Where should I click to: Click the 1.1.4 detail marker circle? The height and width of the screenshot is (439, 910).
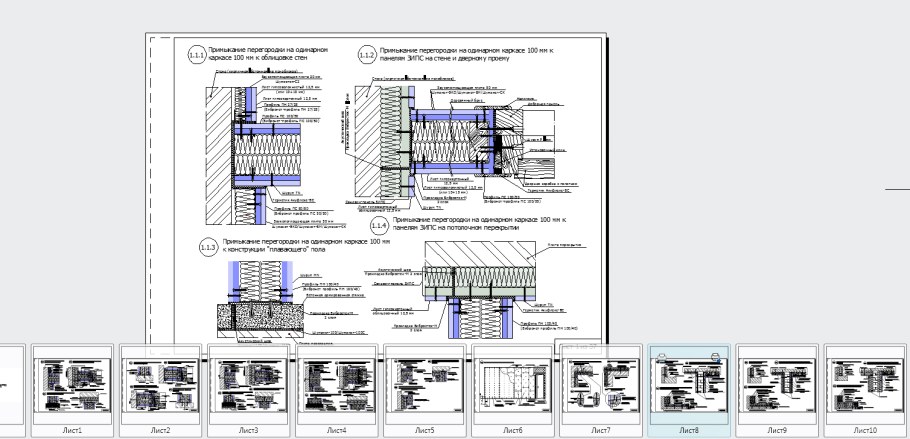tap(377, 225)
